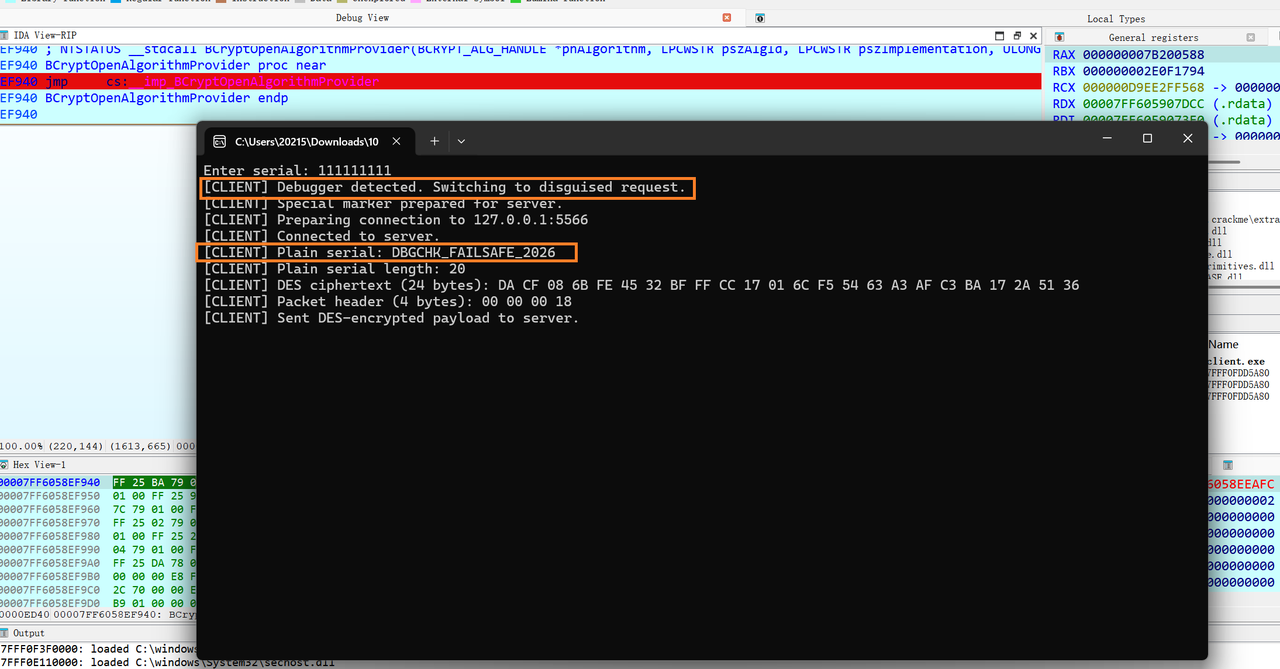
Task: Click the RAX register value
Action: (1141, 55)
